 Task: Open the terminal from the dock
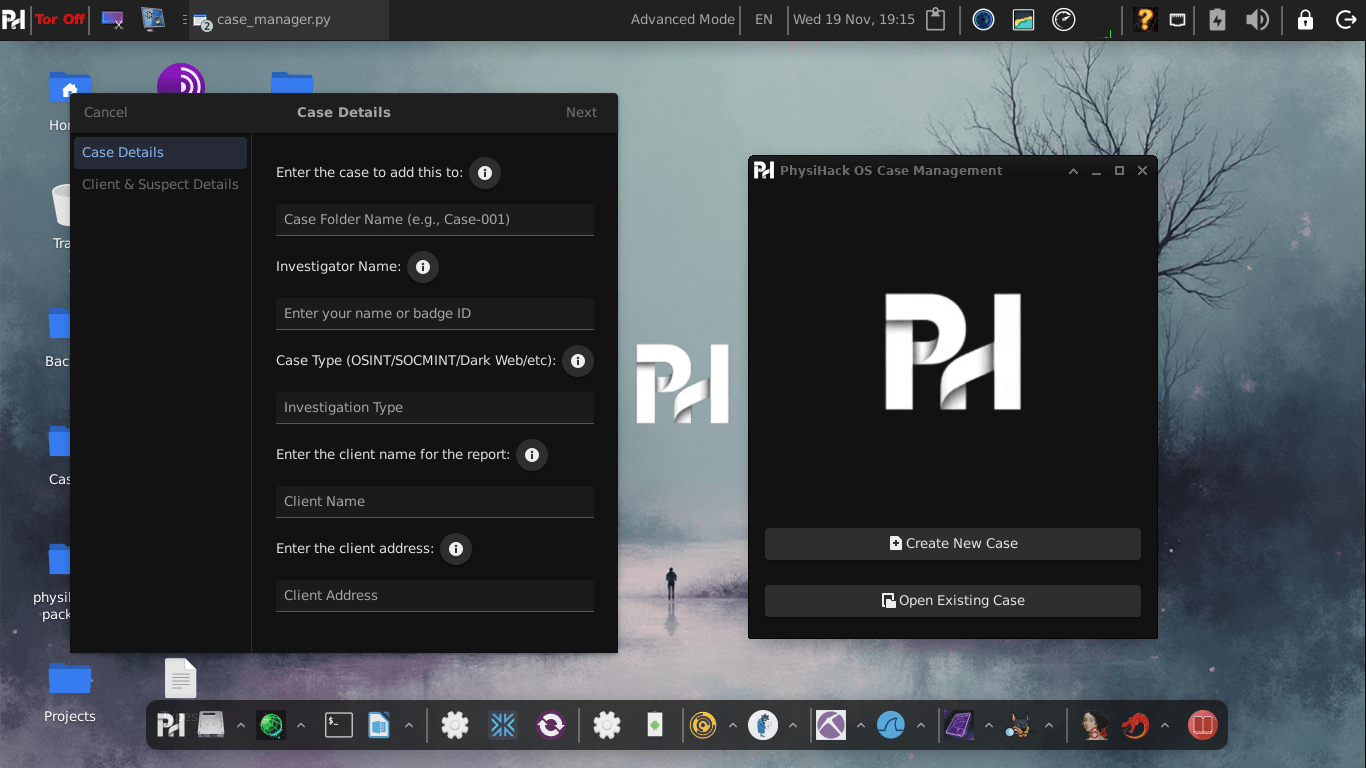click(339, 725)
